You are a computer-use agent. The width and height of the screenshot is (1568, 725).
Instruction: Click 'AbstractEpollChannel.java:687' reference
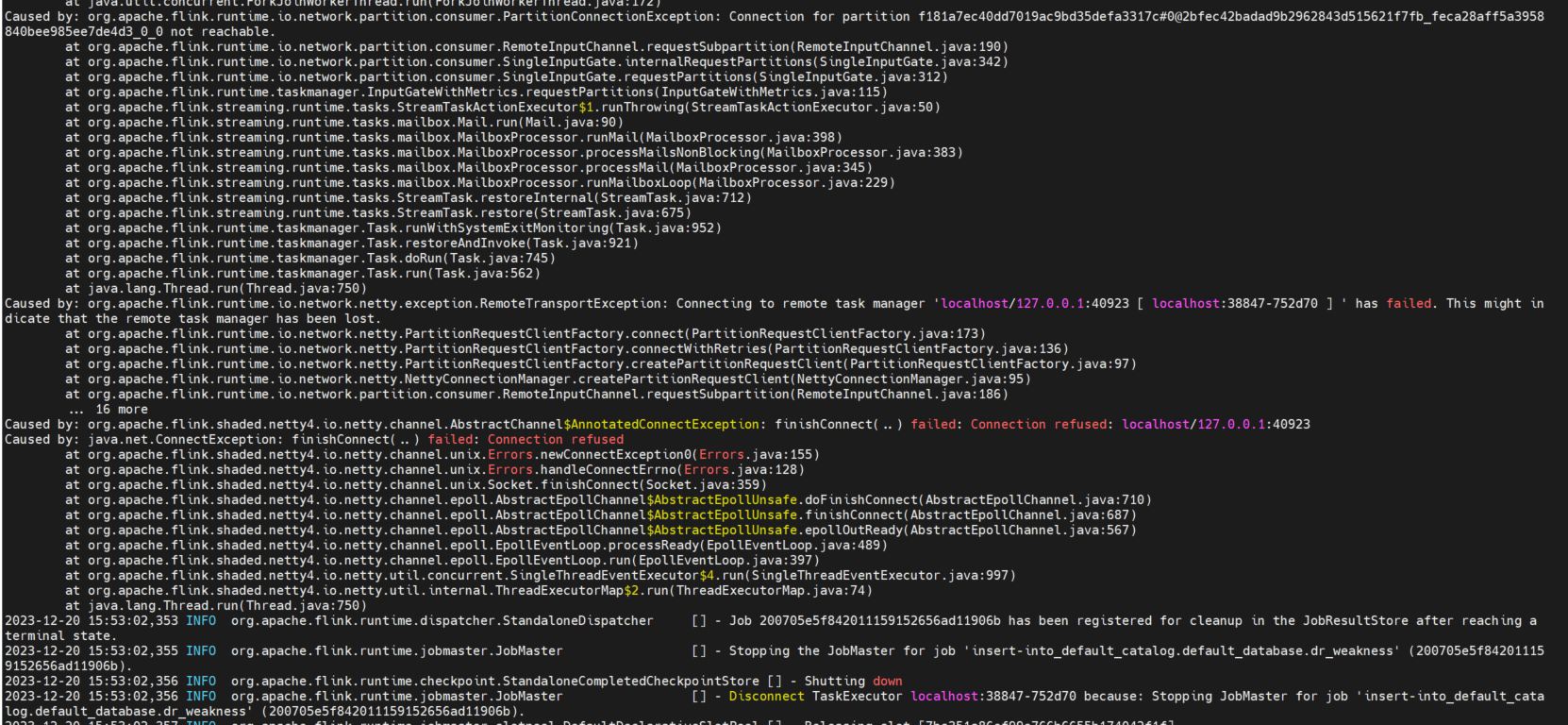pos(1020,514)
